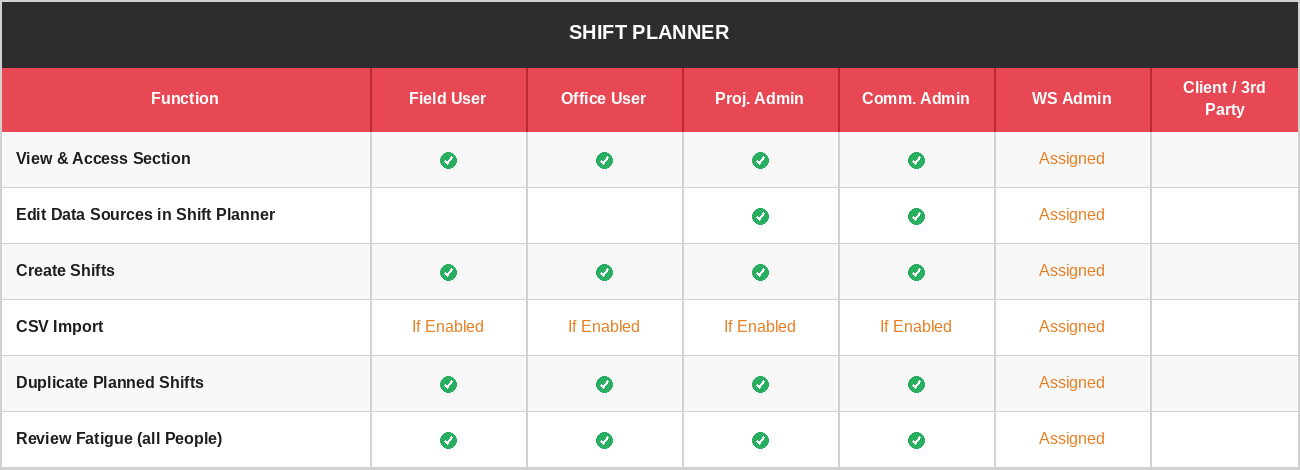Click Proj. Admin checkmark for Create Shifts
The image size is (1300, 470).
tap(760, 272)
